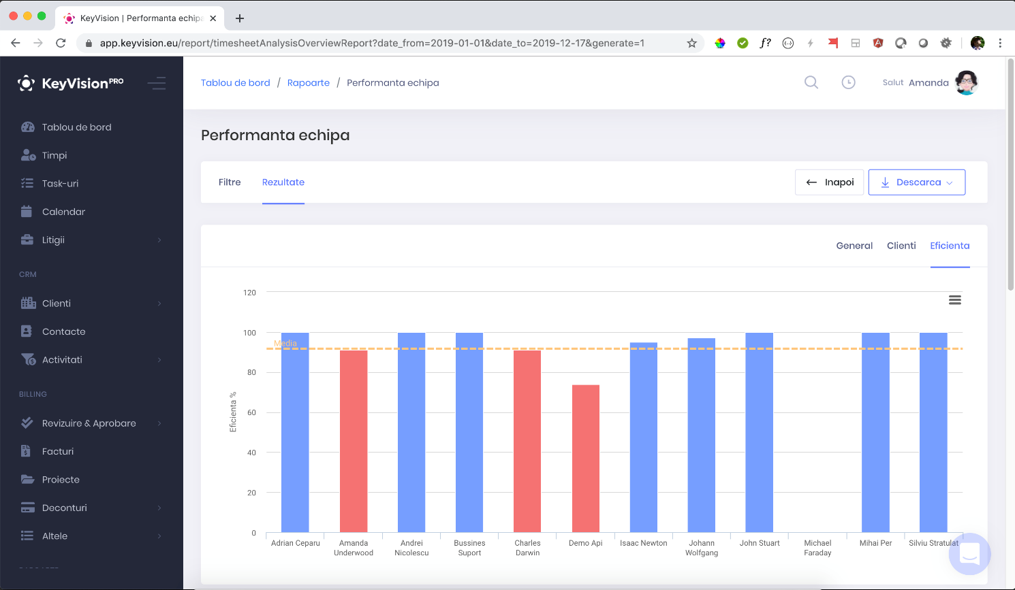The height and width of the screenshot is (590, 1015).
Task: Expand the Altele submenu chevron
Action: [159, 536]
